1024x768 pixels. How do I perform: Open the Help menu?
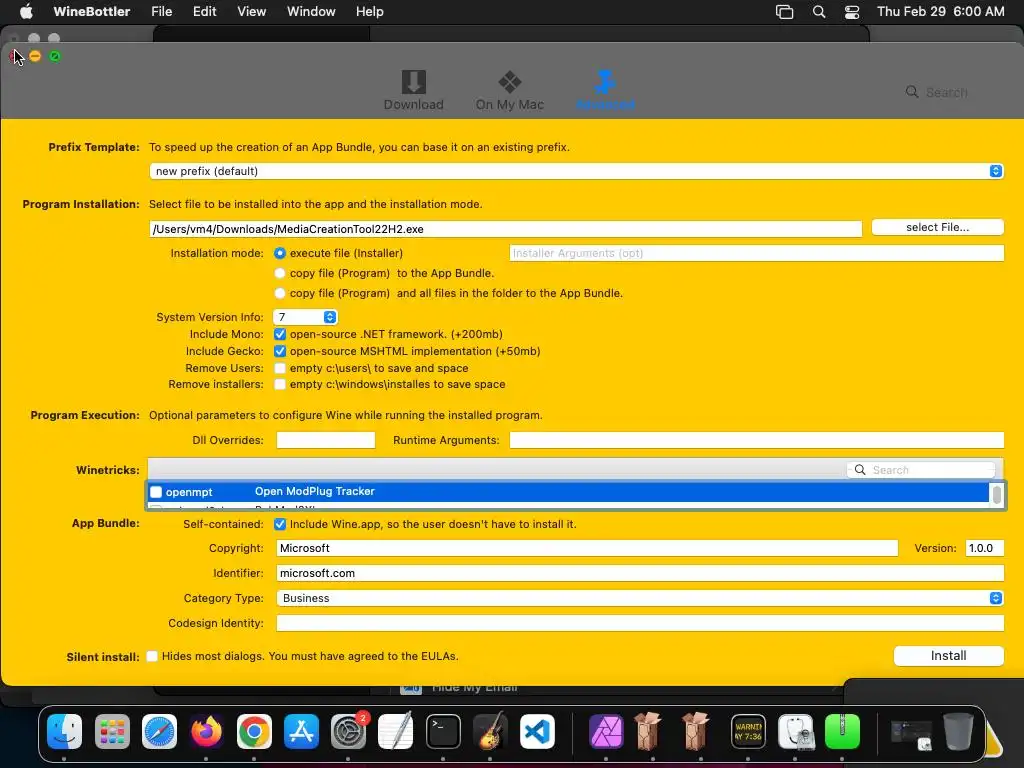tap(370, 11)
